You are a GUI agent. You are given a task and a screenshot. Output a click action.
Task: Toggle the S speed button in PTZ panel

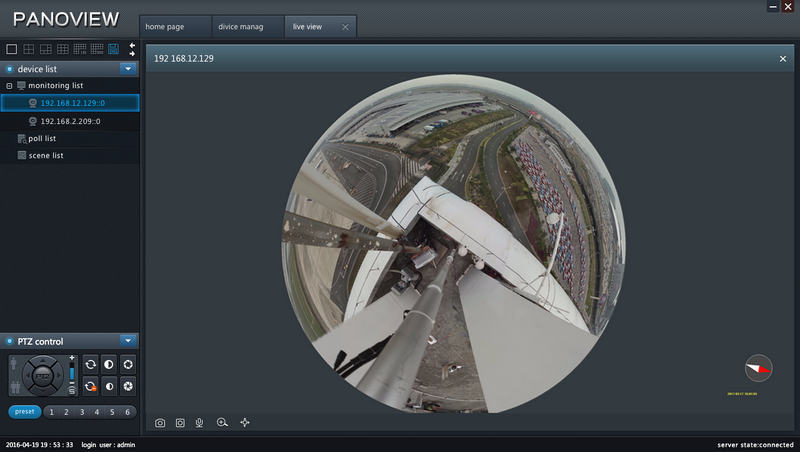click(x=72, y=391)
